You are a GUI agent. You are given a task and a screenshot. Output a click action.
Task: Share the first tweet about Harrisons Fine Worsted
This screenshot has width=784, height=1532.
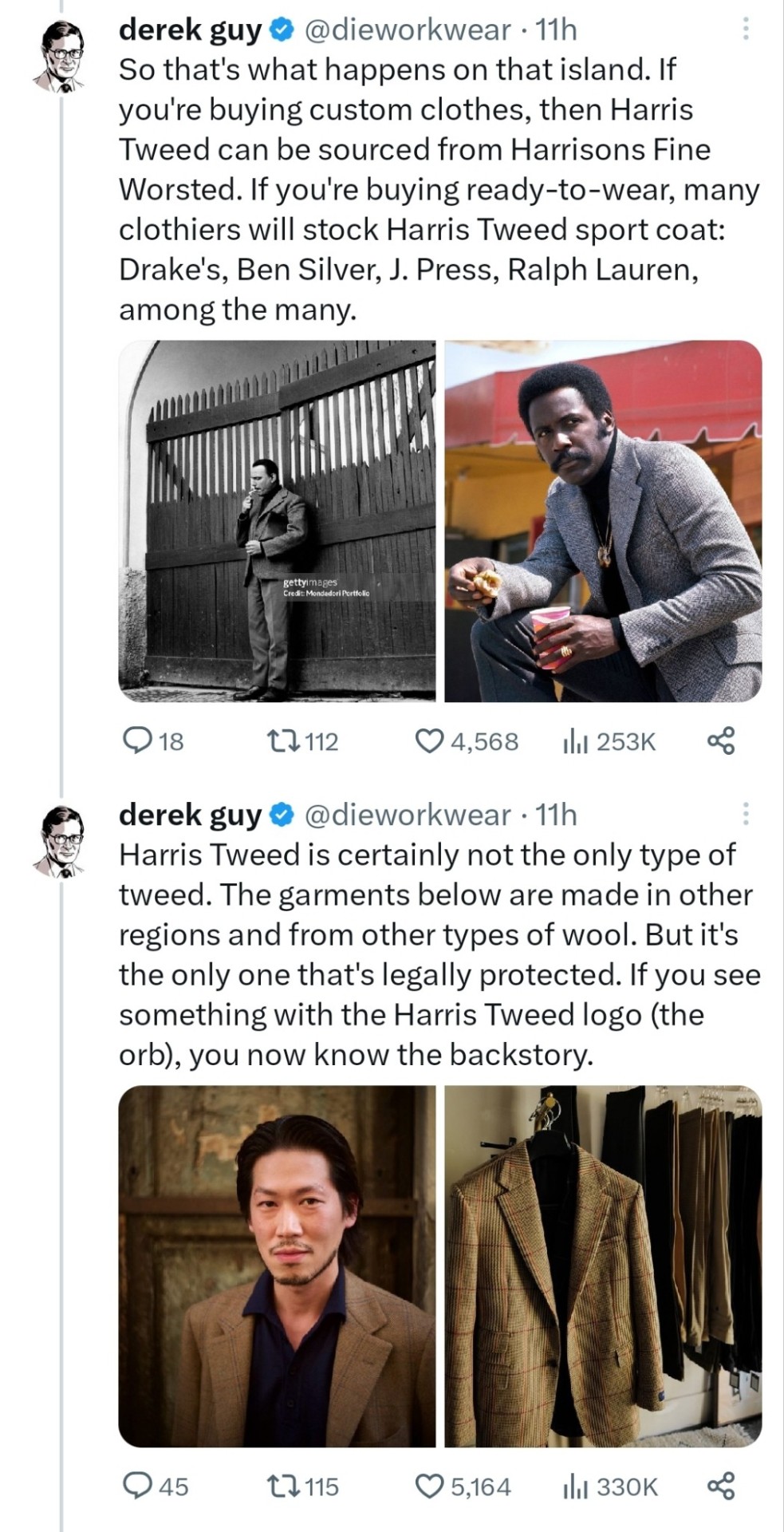[x=720, y=741]
